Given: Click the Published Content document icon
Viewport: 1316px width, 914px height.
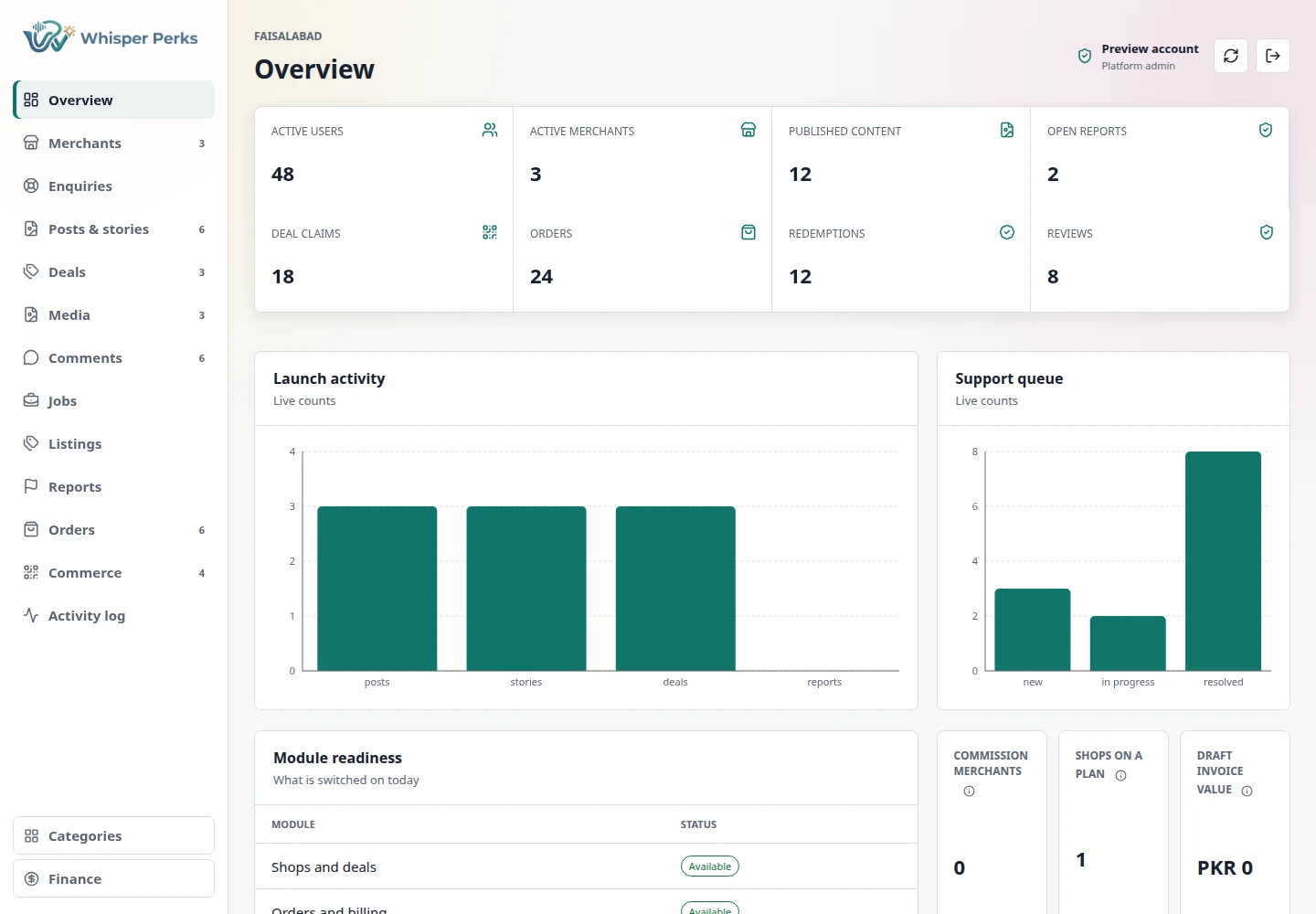Looking at the screenshot, I should click(x=1007, y=130).
